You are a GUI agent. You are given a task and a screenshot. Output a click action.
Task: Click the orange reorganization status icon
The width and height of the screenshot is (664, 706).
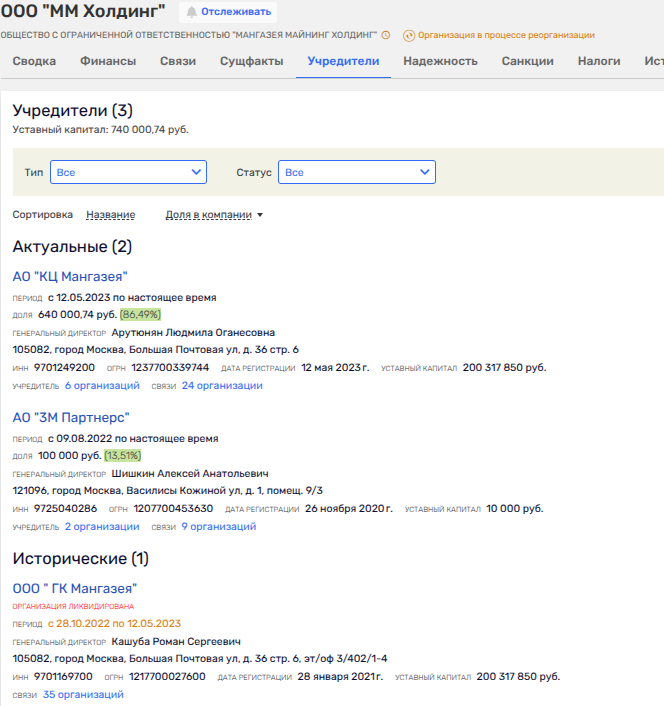[x=408, y=35]
